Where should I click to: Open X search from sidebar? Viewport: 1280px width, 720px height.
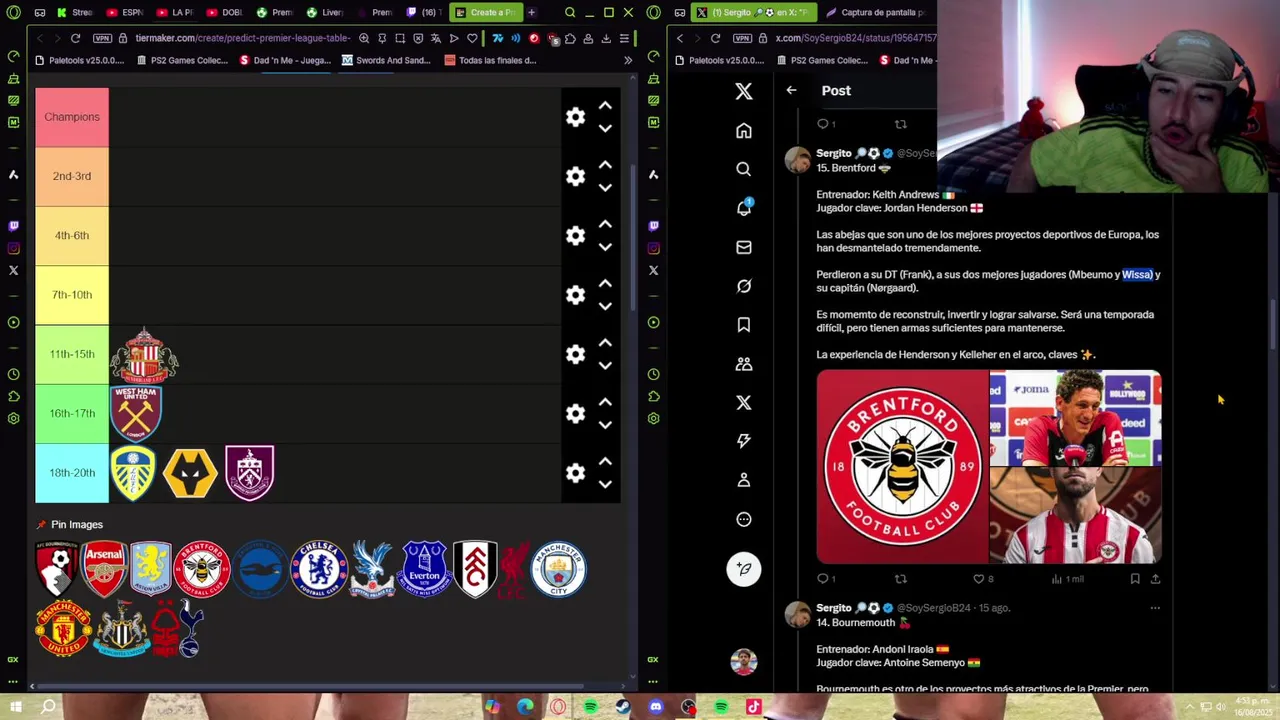[743, 169]
